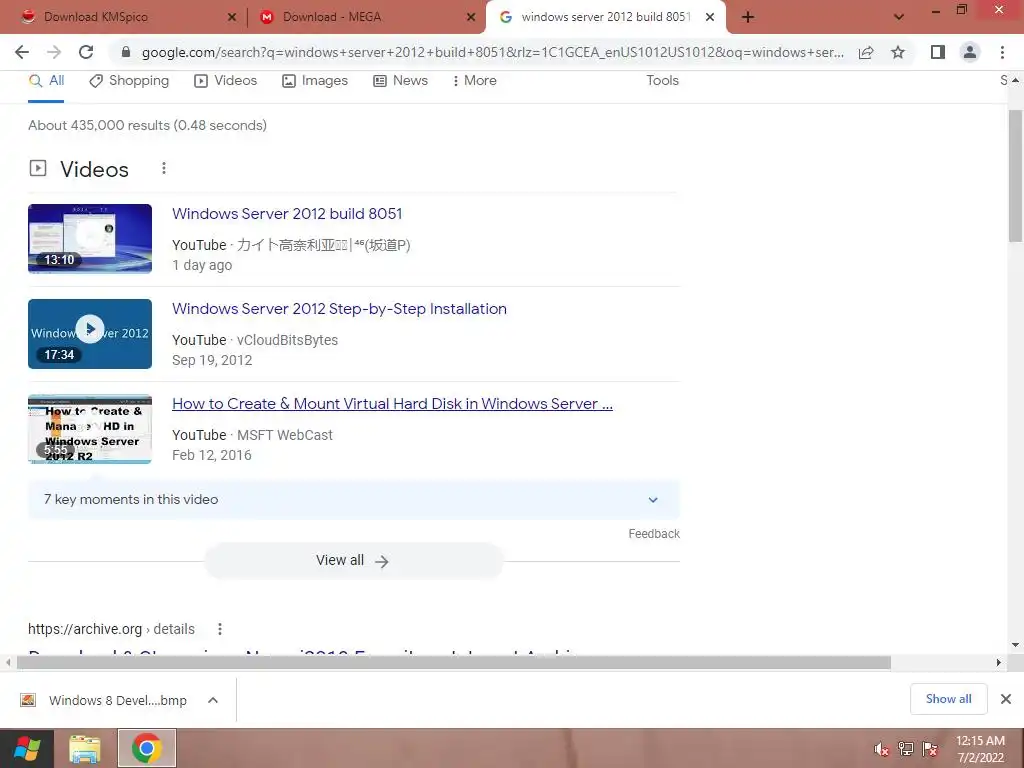Open tab search dropdown arrow
This screenshot has height=768, width=1024.
(x=899, y=17)
